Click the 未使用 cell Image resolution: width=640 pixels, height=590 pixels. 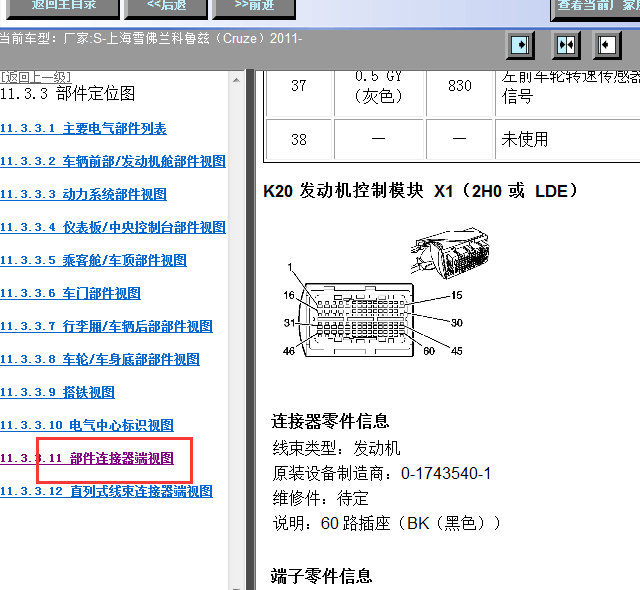568,140
